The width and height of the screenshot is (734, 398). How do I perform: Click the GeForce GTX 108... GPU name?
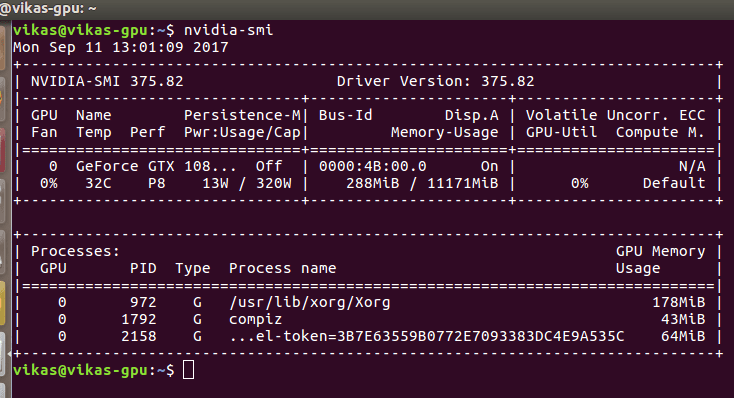(x=156, y=166)
